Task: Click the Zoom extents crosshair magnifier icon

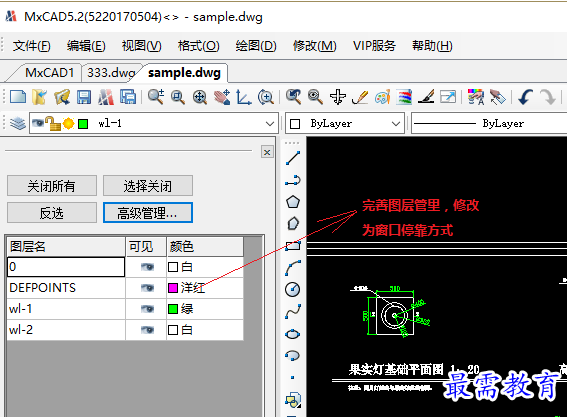Action: pyautogui.click(x=200, y=97)
